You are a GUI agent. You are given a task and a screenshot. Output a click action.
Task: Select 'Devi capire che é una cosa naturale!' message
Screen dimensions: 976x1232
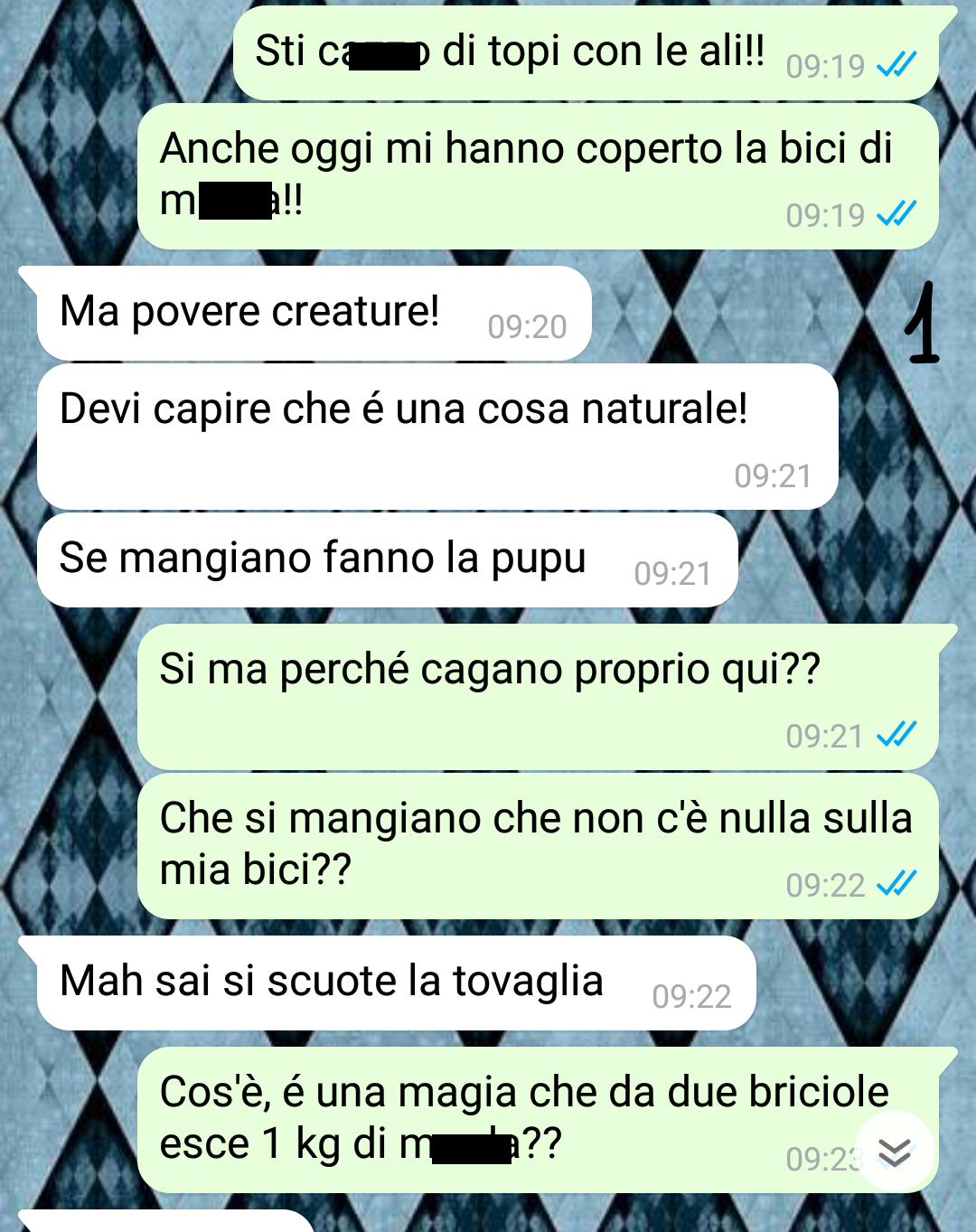pos(437,437)
